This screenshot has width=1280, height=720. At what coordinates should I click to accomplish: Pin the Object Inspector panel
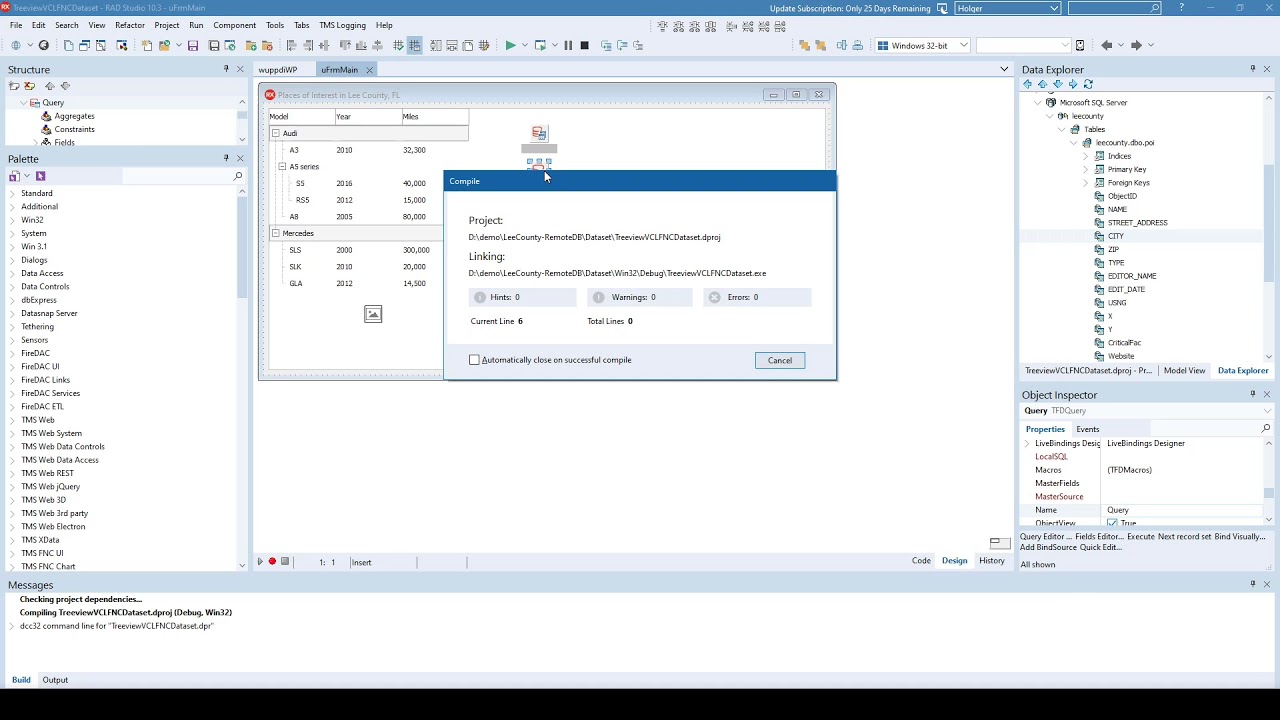tap(1253, 394)
